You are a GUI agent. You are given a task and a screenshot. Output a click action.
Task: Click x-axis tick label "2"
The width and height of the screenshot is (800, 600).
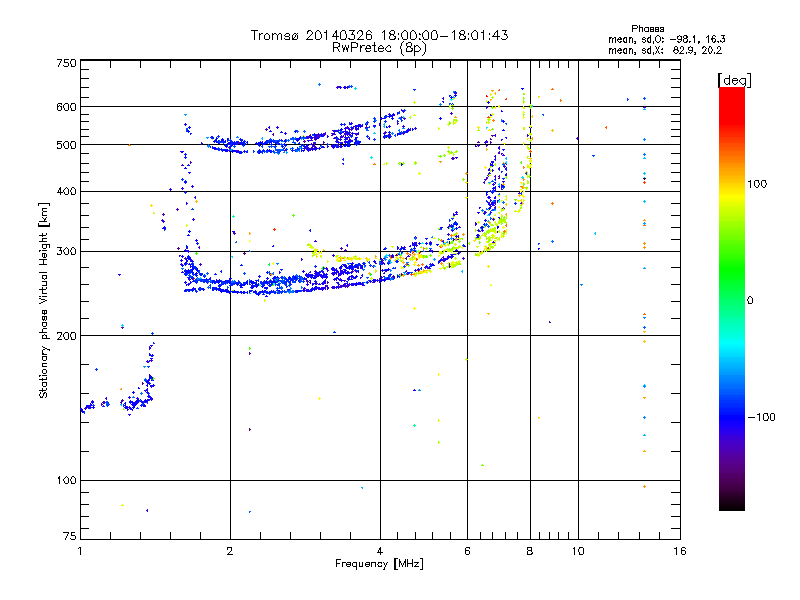230,551
